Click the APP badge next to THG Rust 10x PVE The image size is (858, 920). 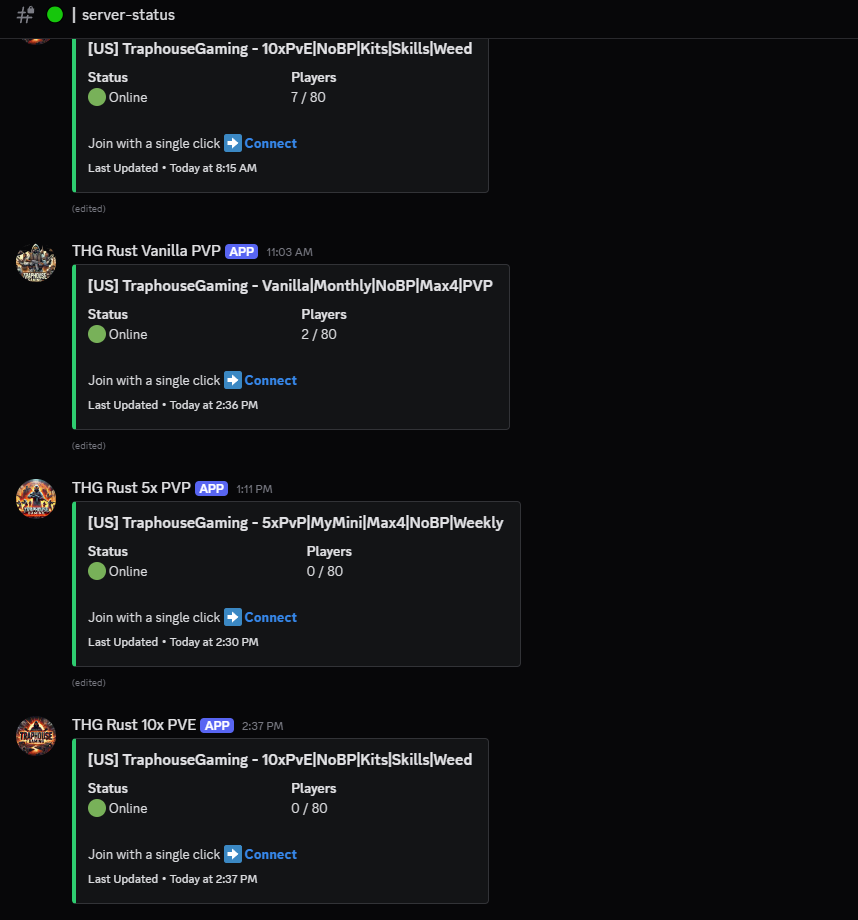(216, 725)
